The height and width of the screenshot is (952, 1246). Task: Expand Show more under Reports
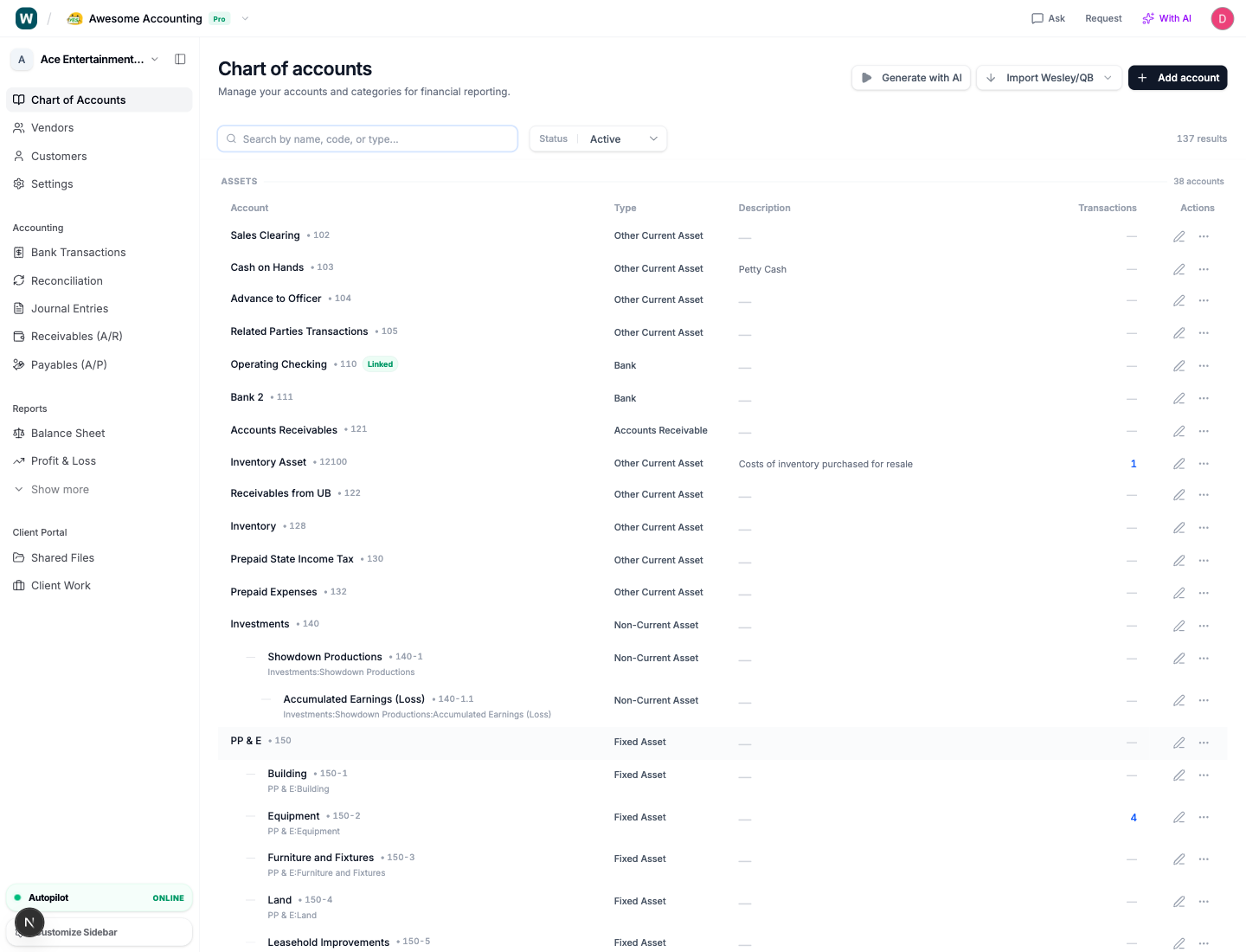point(60,490)
